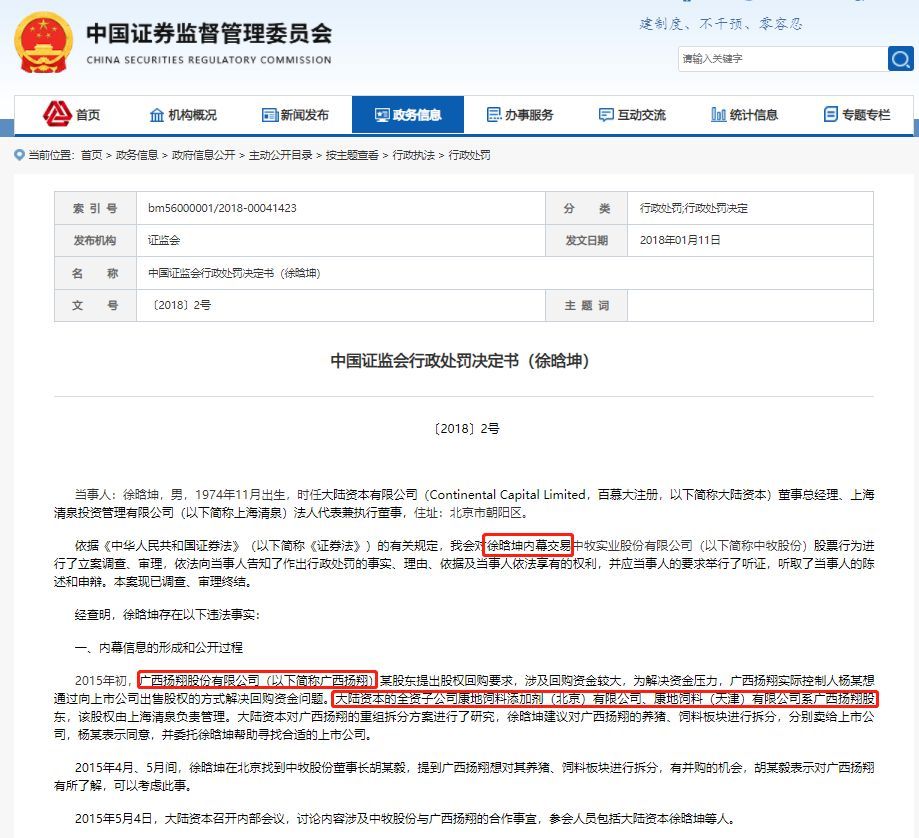Click the chat icon for 互动交流
The image size is (919, 838).
coord(606,115)
